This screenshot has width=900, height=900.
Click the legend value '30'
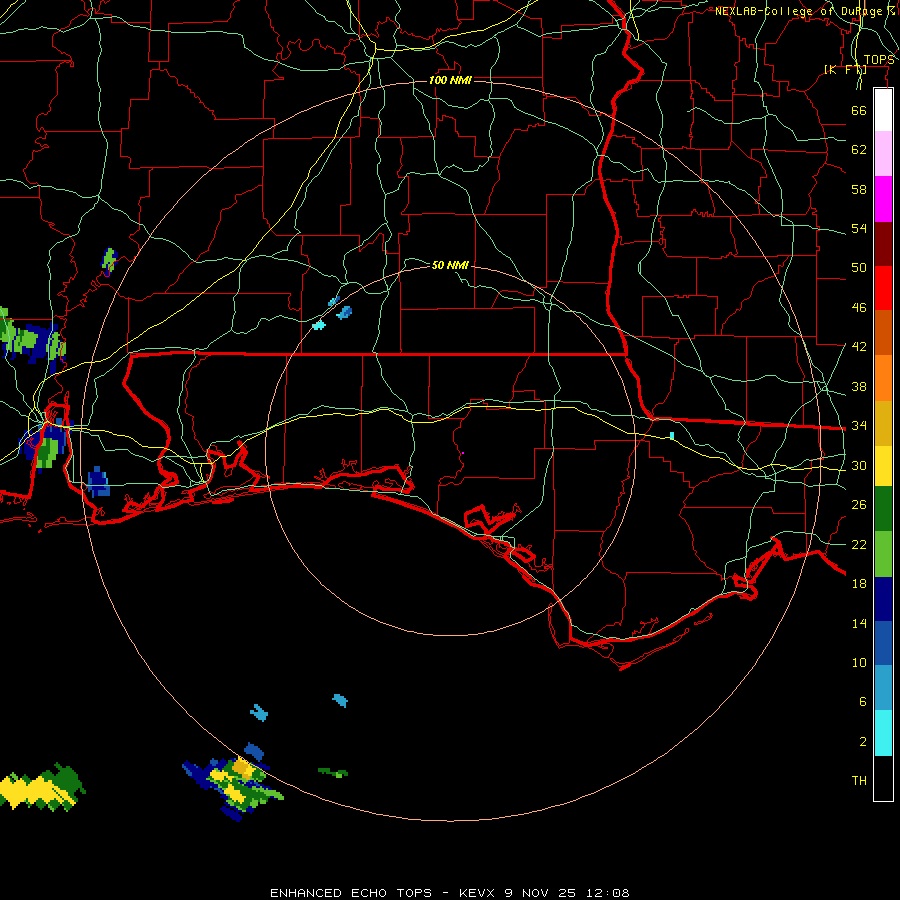point(859,465)
